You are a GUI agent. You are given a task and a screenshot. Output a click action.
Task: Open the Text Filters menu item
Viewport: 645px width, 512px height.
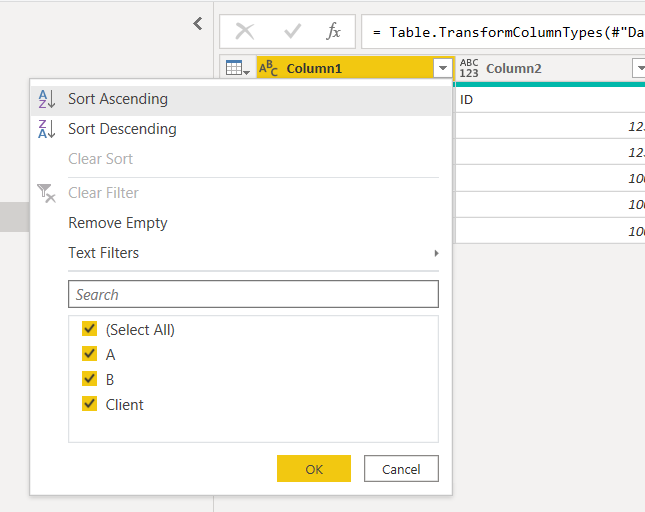click(x=241, y=253)
